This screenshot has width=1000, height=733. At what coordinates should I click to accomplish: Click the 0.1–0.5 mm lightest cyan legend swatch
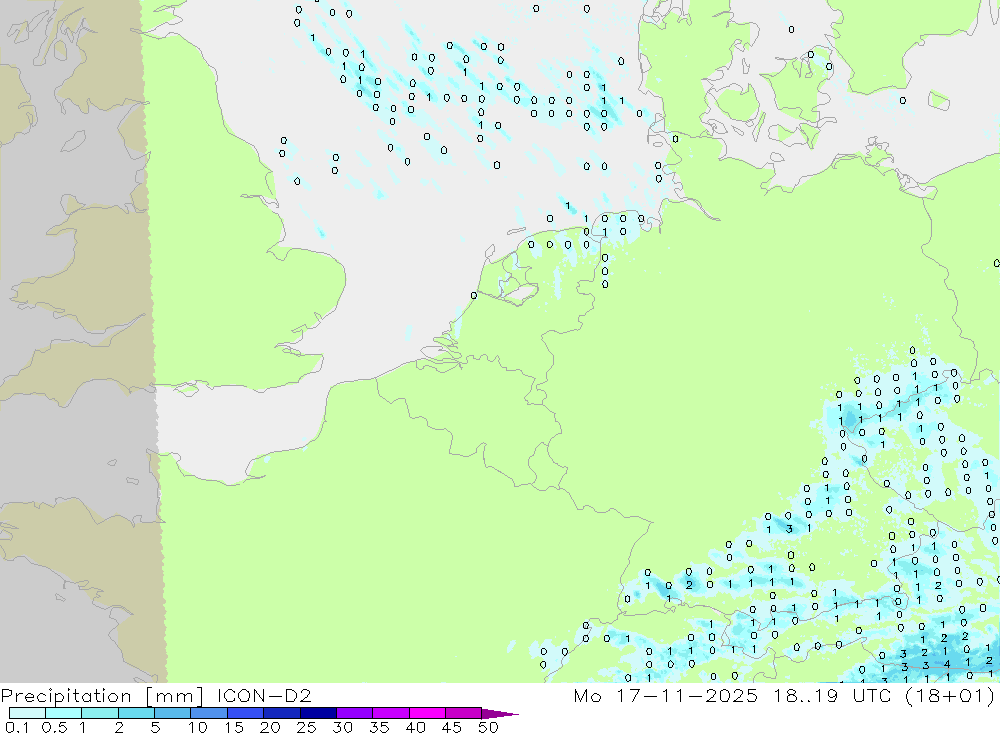pos(27,713)
